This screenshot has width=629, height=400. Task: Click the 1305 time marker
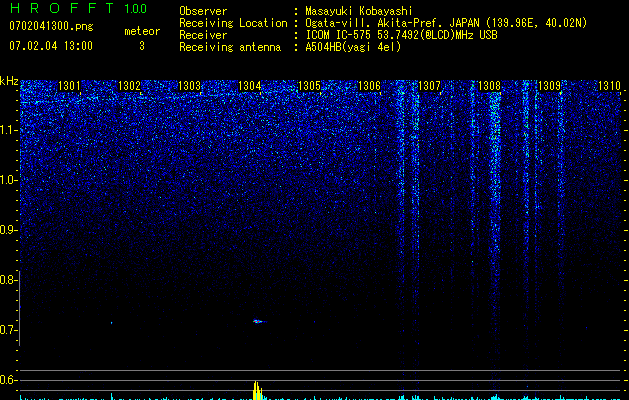coord(310,86)
